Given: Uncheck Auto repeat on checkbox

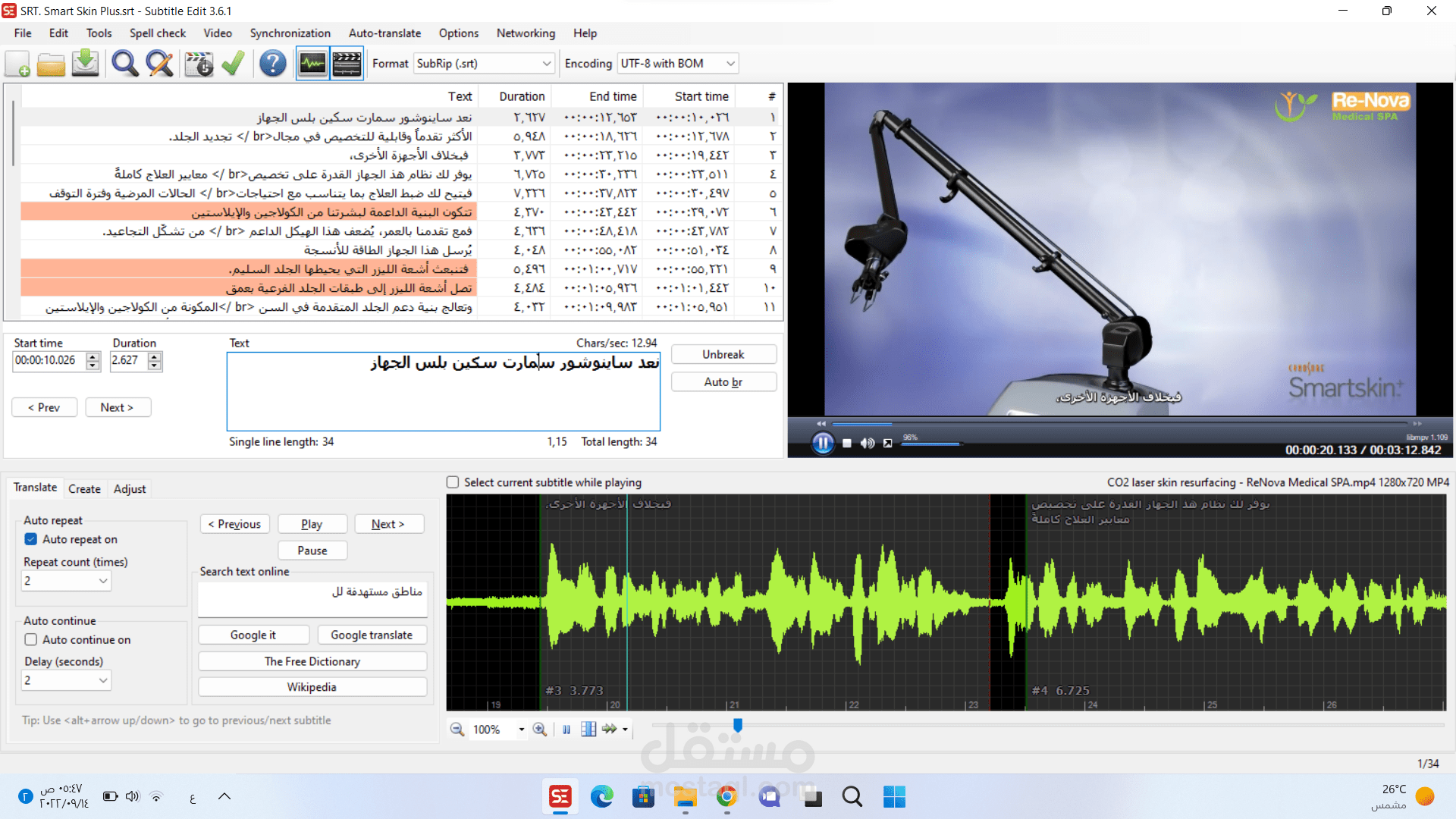Looking at the screenshot, I should [x=31, y=539].
